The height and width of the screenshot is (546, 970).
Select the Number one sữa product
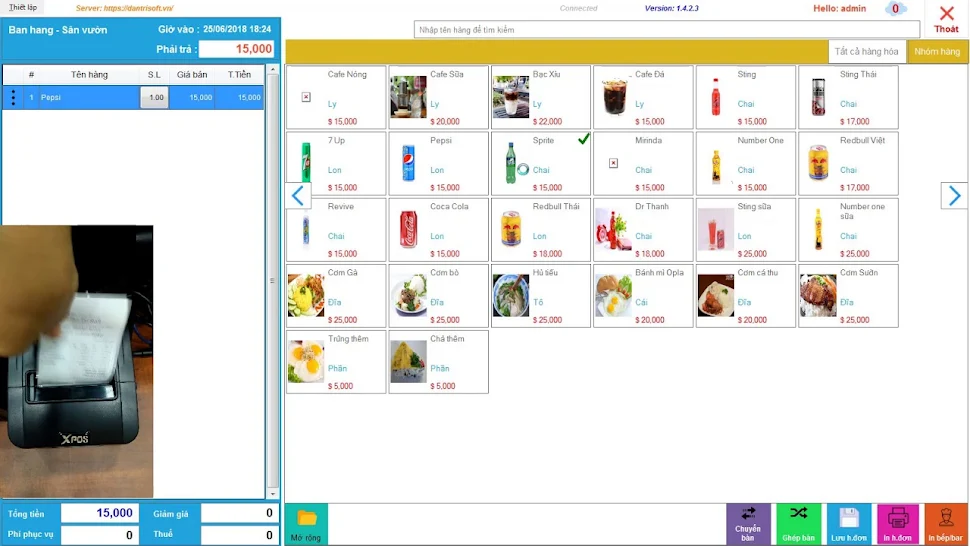(849, 229)
